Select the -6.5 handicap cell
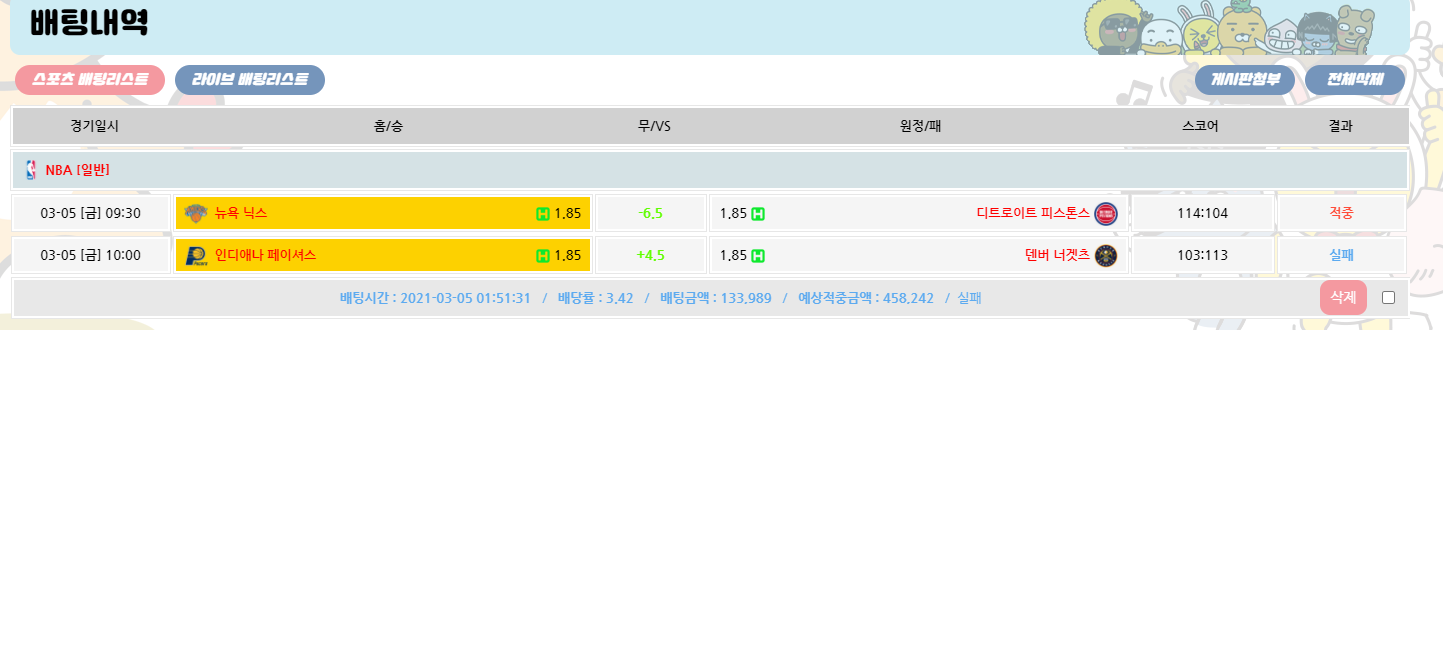The image size is (1443, 648). [650, 213]
